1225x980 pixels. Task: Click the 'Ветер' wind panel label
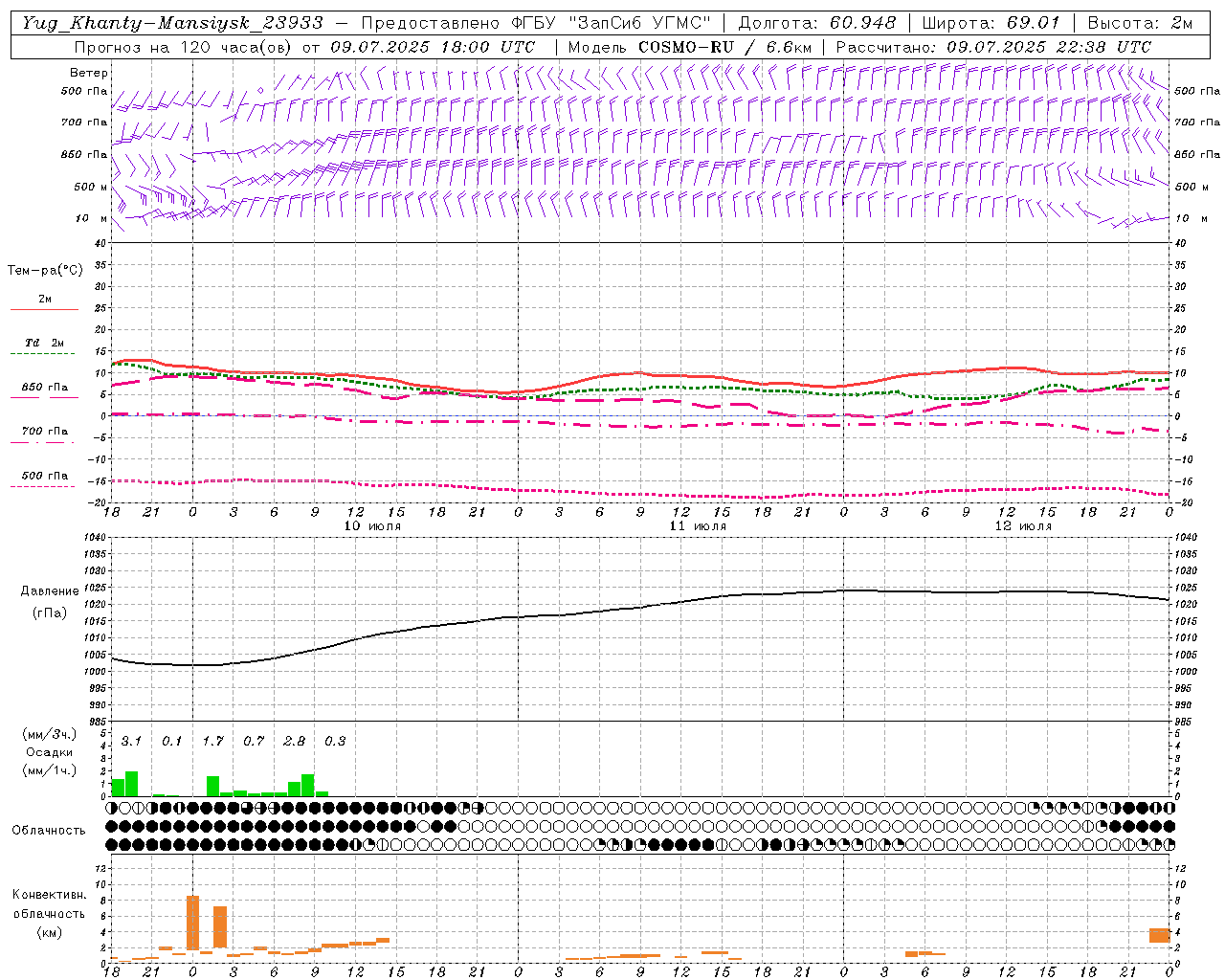(x=89, y=73)
